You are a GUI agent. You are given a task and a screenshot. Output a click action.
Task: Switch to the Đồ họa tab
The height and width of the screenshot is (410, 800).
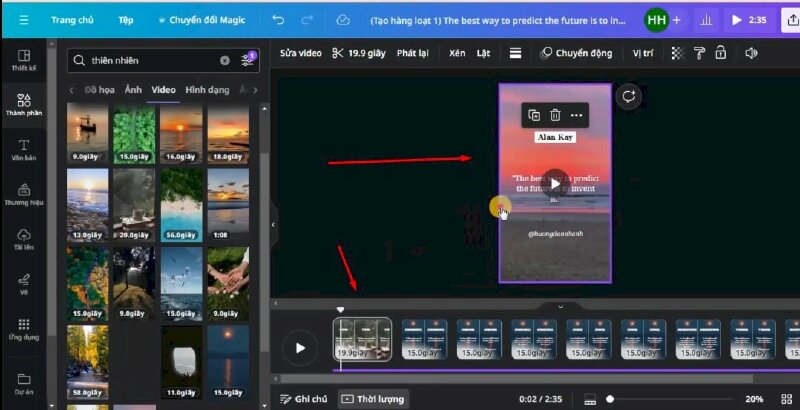pos(99,90)
